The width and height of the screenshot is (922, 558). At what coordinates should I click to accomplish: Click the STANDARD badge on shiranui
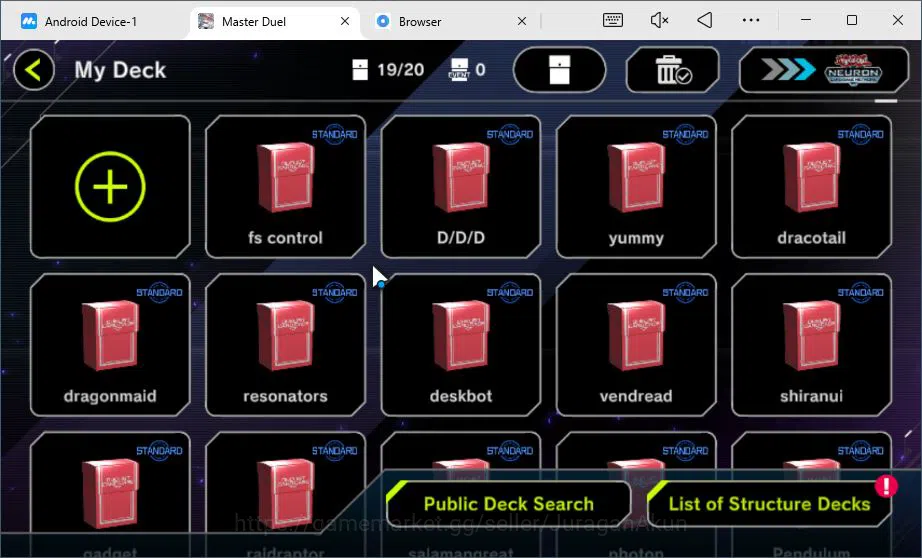coord(861,293)
